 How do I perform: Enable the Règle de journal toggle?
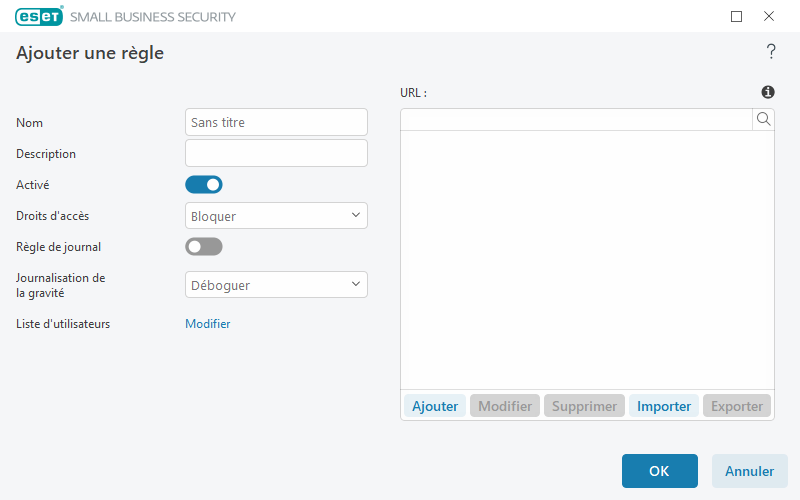(x=204, y=247)
